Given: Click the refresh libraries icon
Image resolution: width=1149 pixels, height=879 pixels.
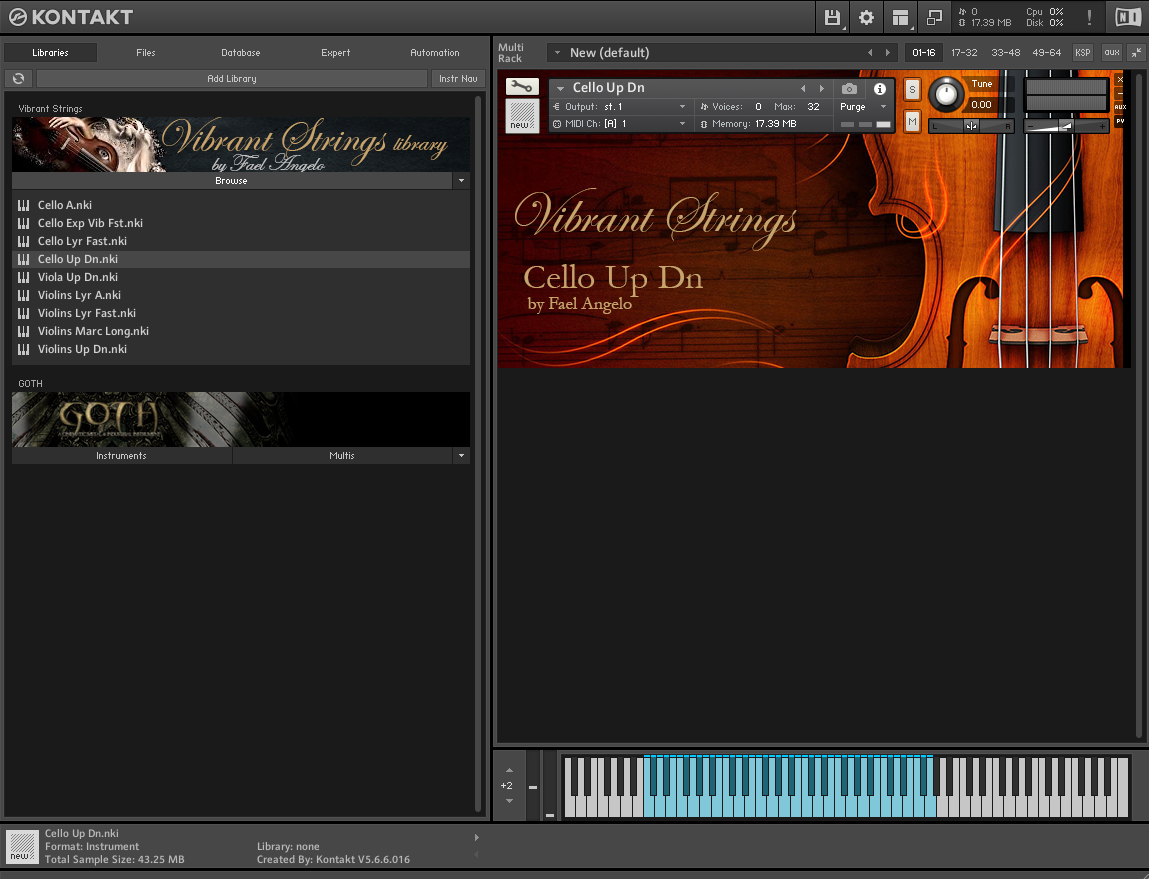Looking at the screenshot, I should [18, 78].
